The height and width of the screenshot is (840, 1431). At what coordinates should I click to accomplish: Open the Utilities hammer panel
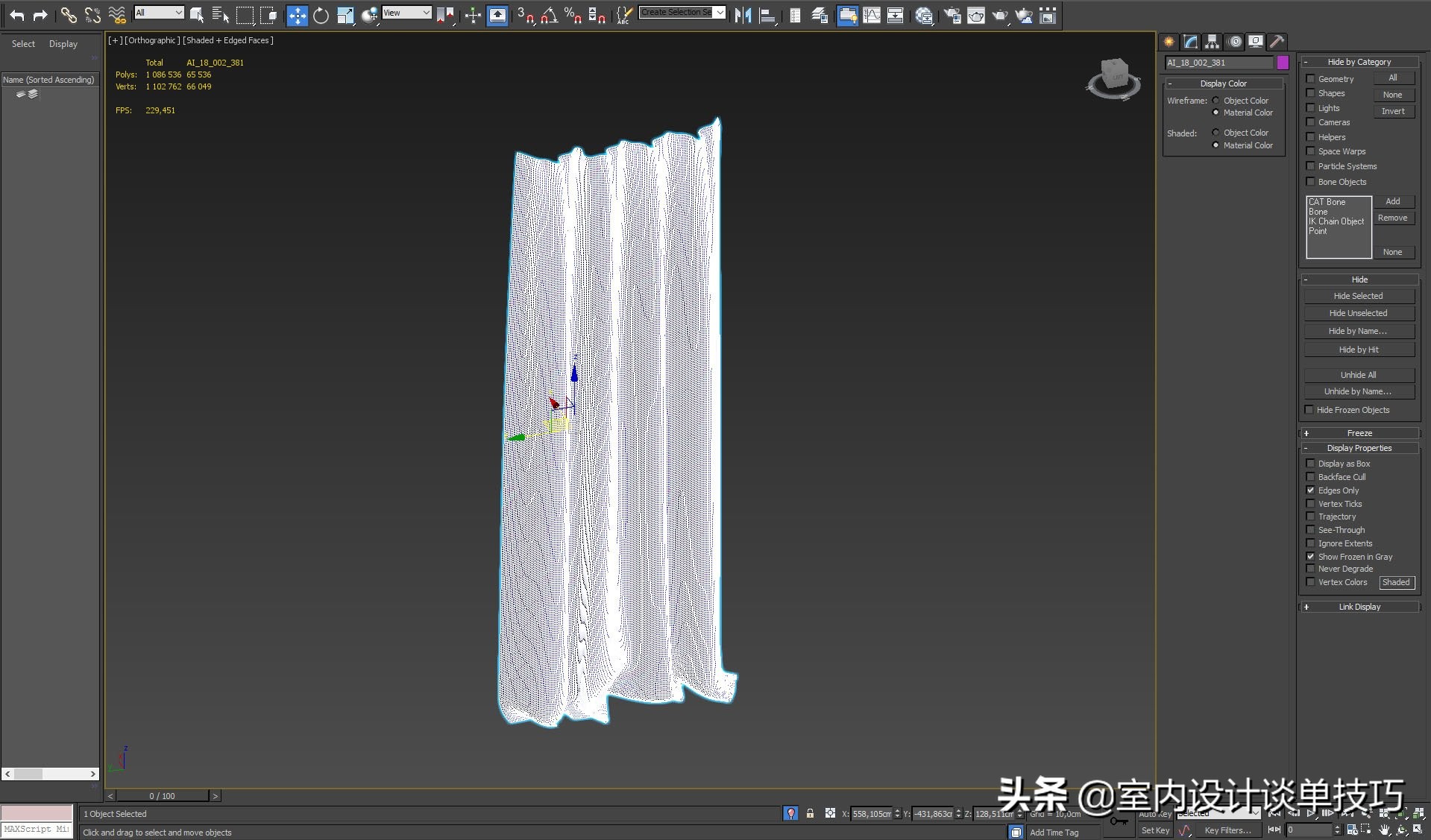1277,42
